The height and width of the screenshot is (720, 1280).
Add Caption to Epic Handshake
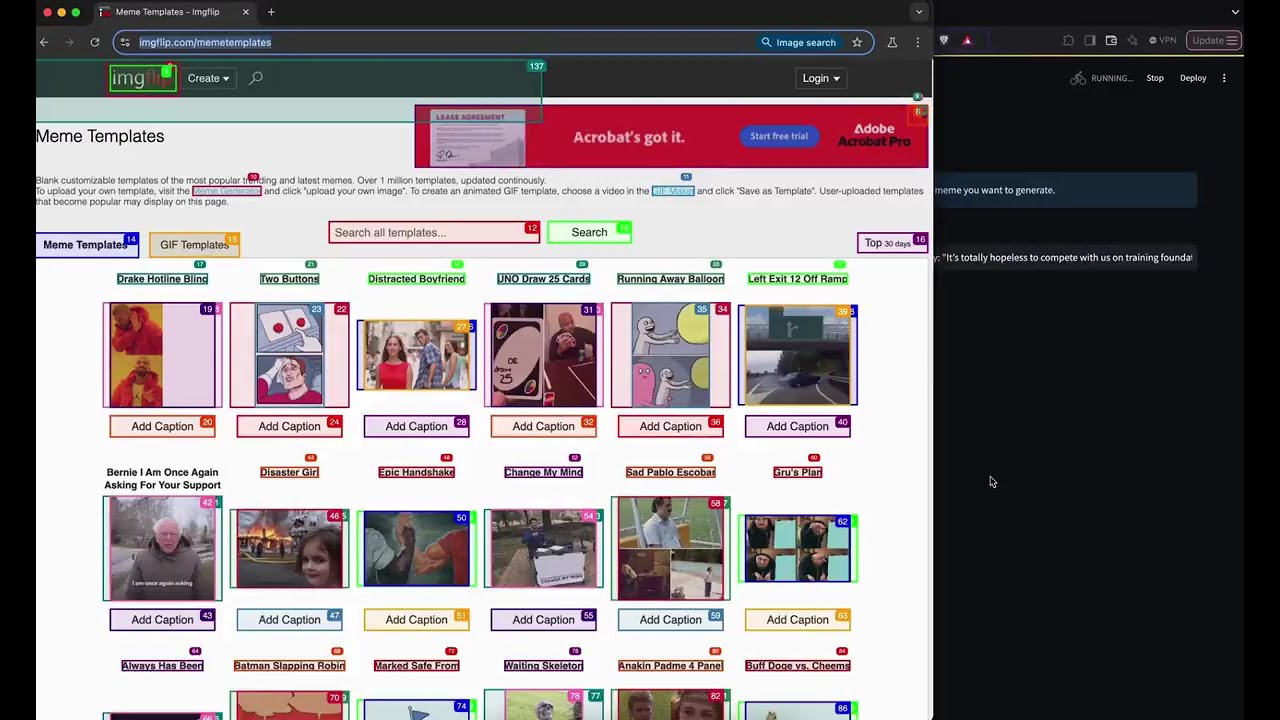pyautogui.click(x=416, y=620)
